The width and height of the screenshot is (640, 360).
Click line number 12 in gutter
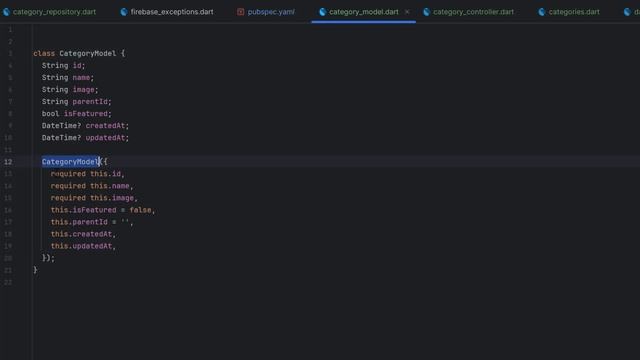[8, 162]
